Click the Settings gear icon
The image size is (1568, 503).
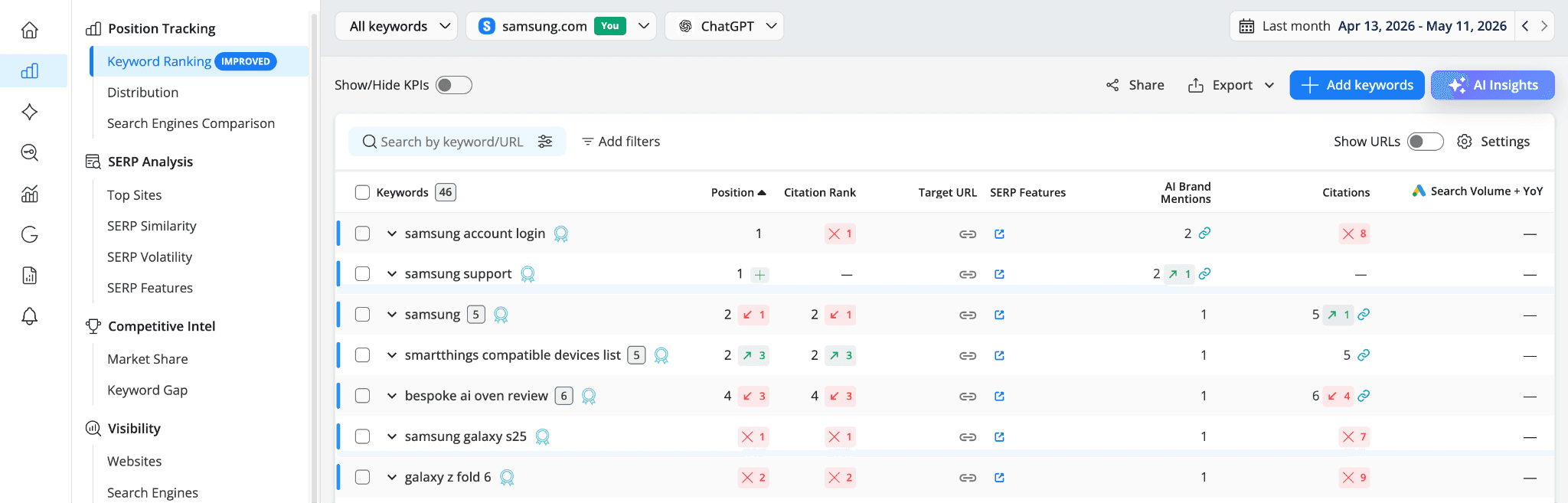click(1465, 142)
